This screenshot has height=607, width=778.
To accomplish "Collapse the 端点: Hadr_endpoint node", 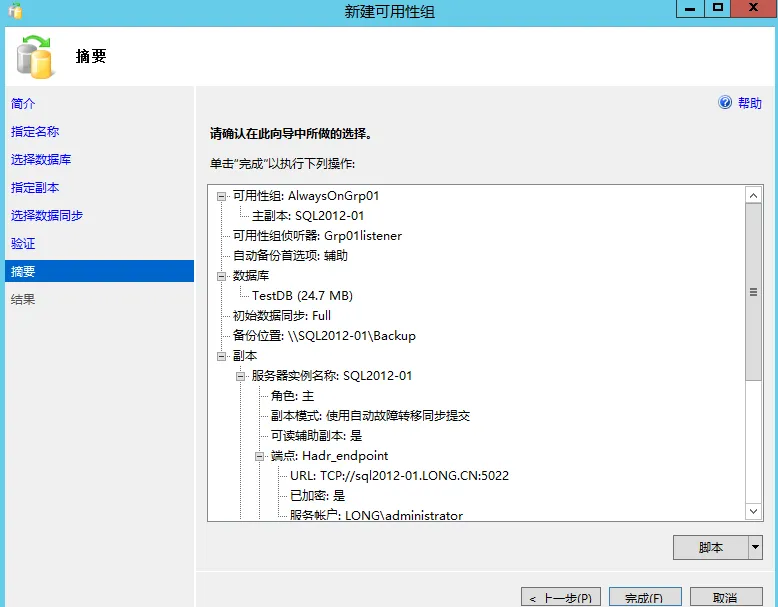I will pyautogui.click(x=259, y=456).
